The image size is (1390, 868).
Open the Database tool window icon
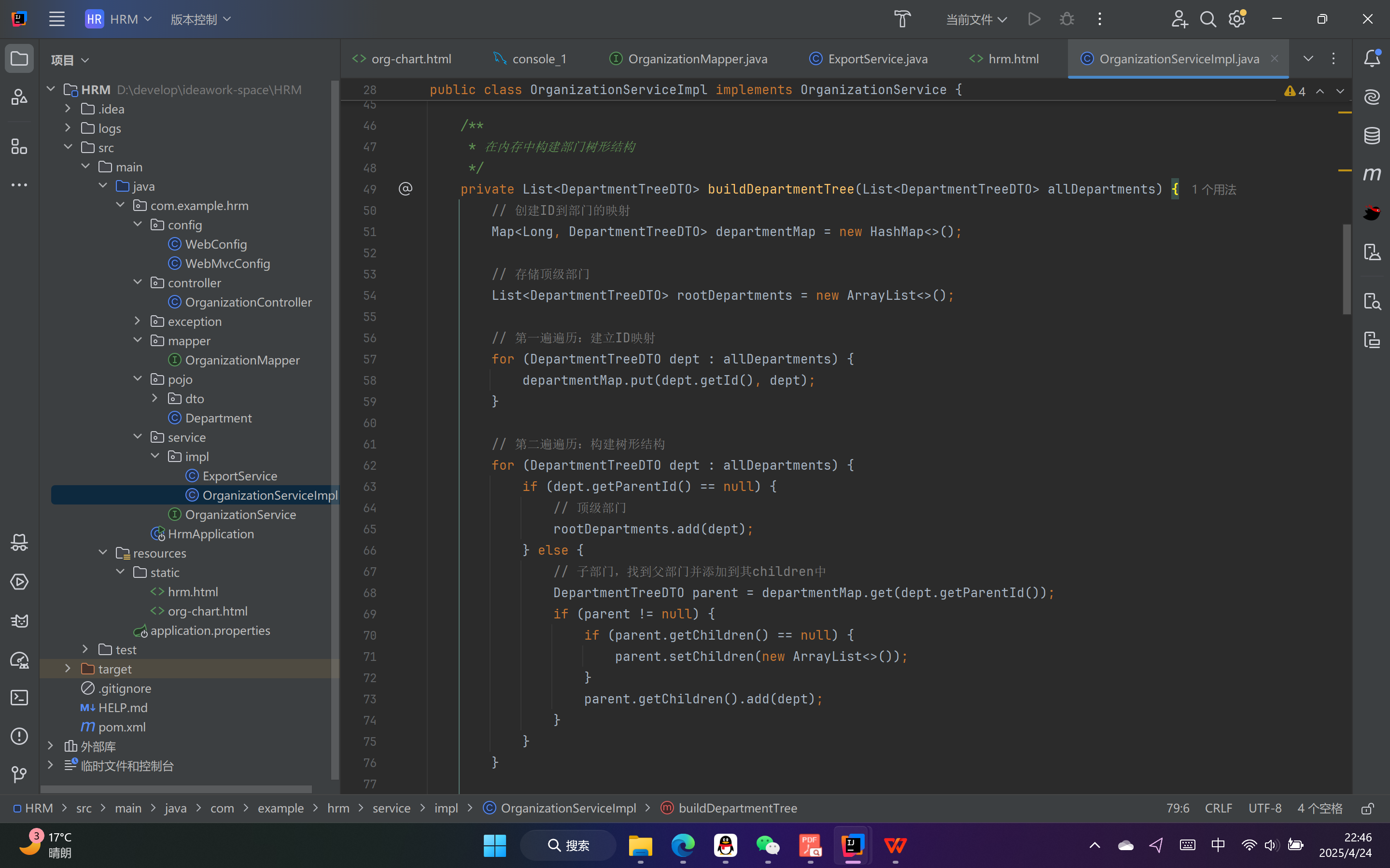pyautogui.click(x=1372, y=136)
